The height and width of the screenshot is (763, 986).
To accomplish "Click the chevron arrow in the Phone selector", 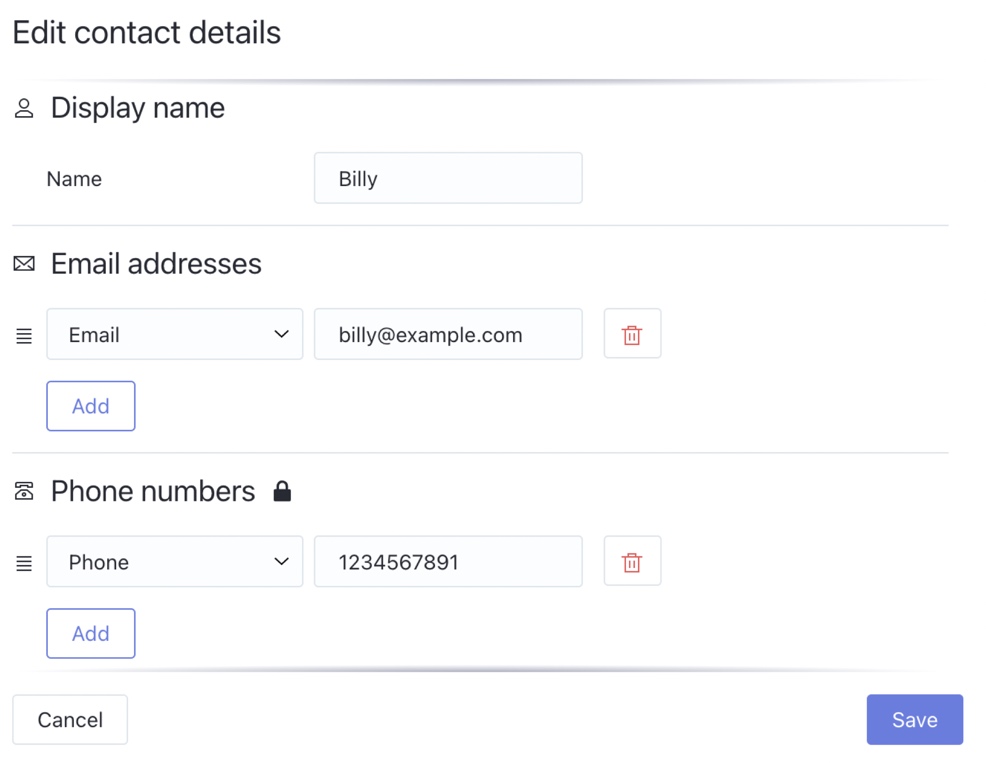I will [281, 561].
